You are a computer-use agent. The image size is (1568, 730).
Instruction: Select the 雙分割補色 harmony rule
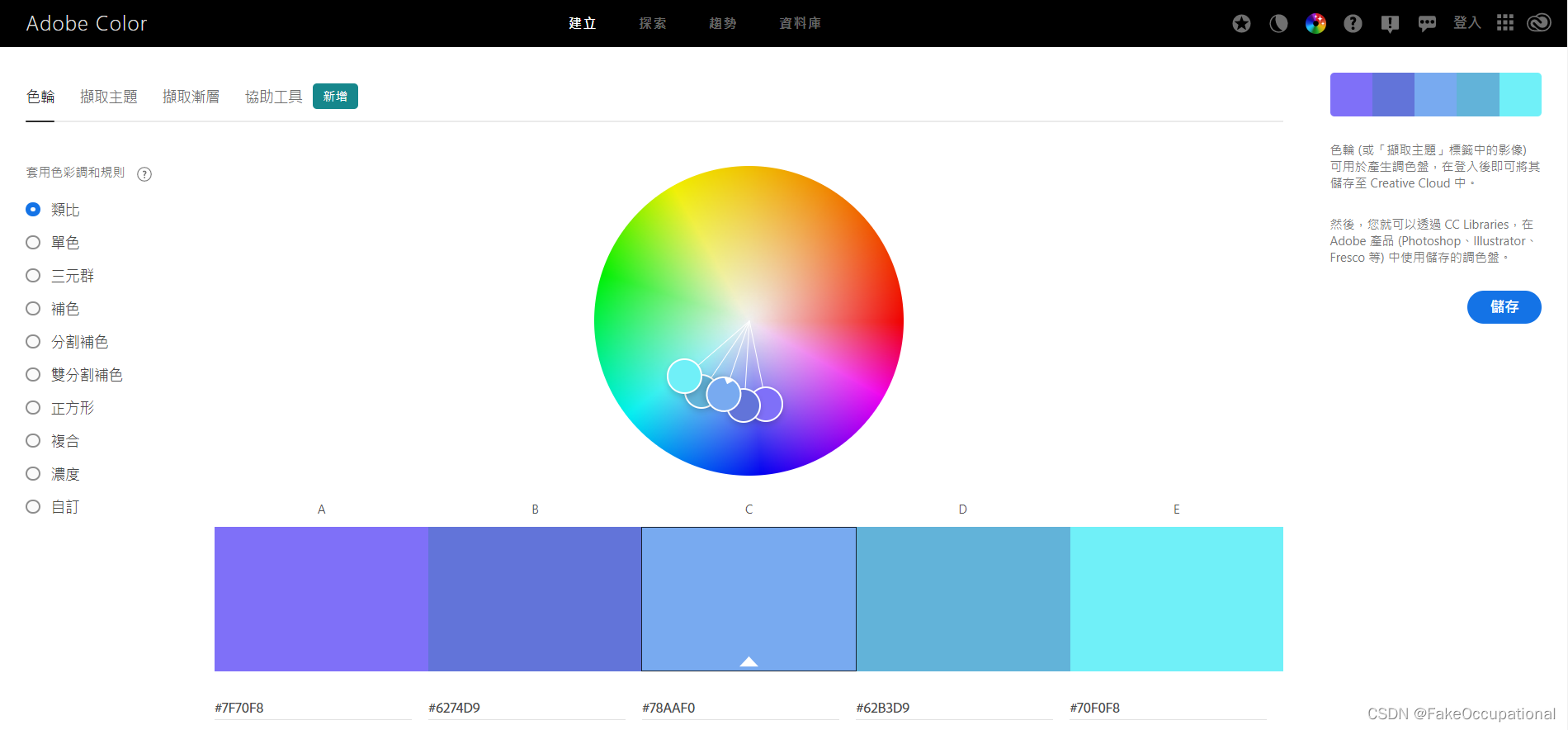coord(74,375)
